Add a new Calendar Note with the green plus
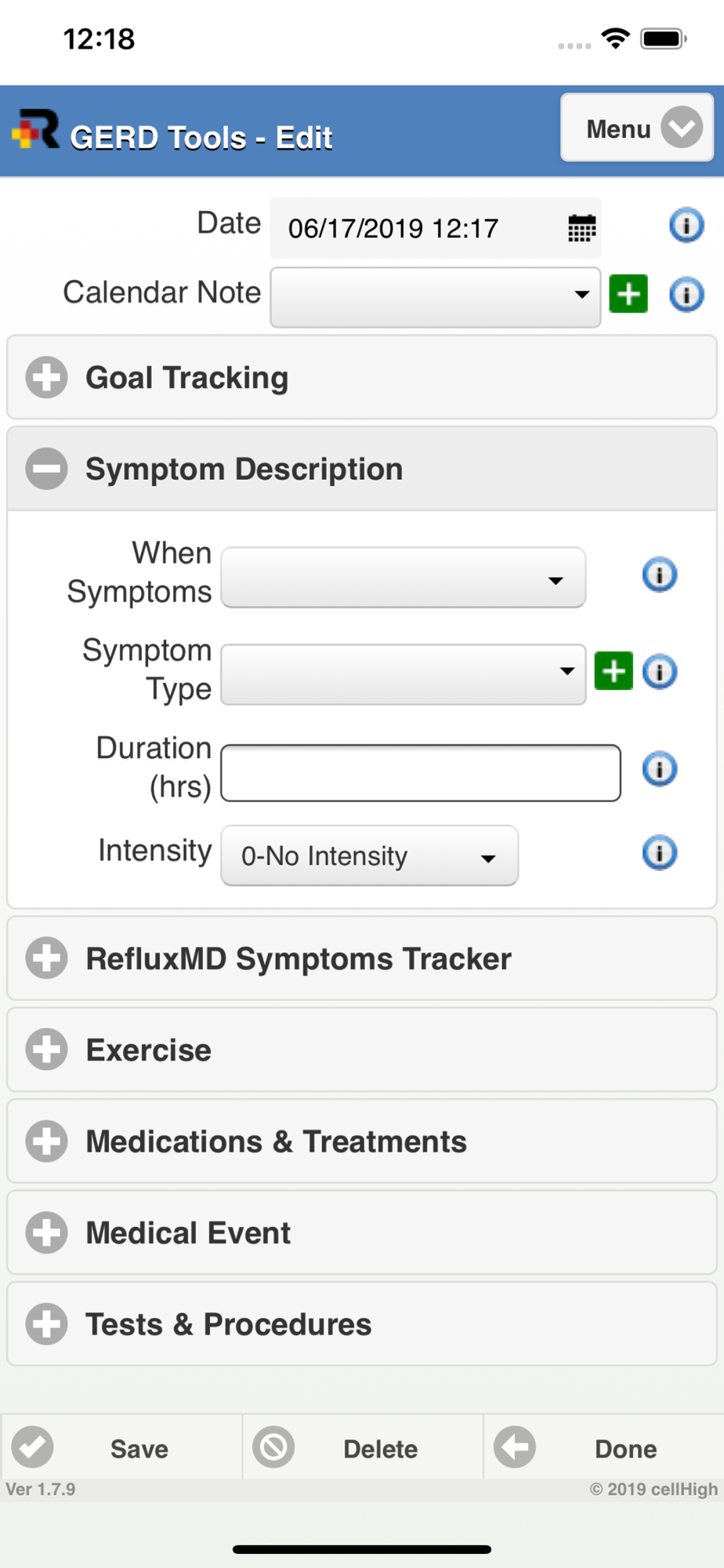The width and height of the screenshot is (724, 1568). click(628, 294)
